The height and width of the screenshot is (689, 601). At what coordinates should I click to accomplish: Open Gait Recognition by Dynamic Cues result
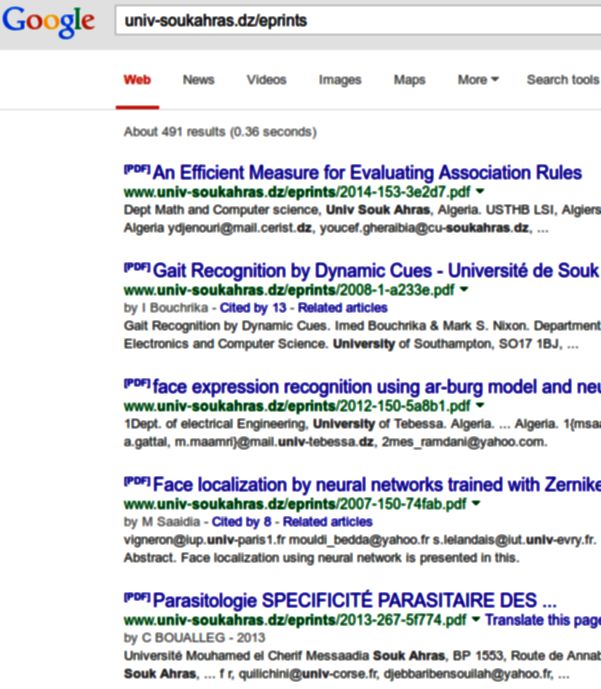pos(377,271)
